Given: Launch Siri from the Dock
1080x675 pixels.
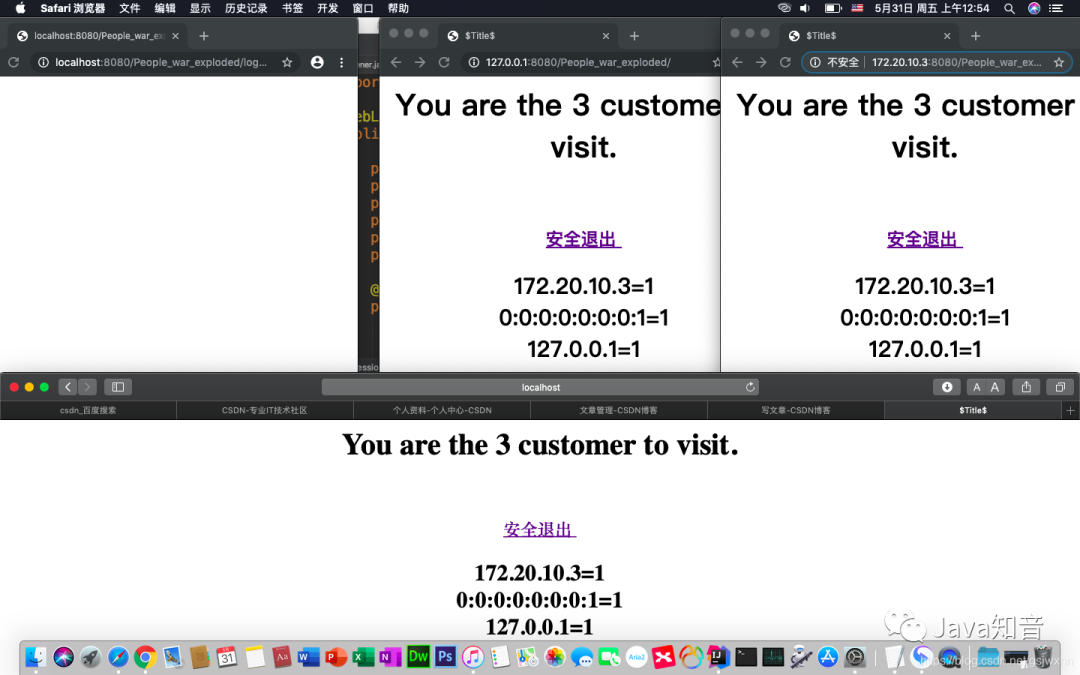Looking at the screenshot, I should (63, 657).
